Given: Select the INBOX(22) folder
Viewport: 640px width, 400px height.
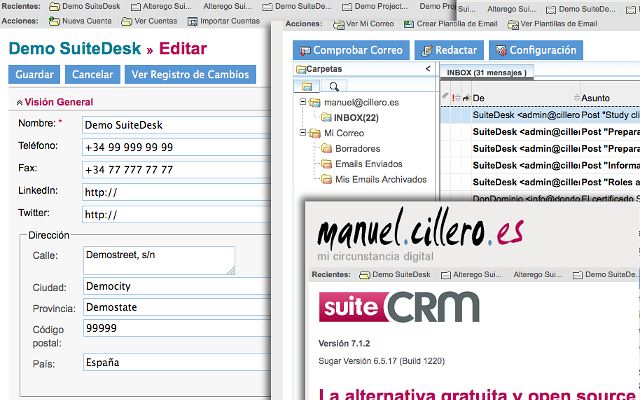Looking at the screenshot, I should [356, 118].
